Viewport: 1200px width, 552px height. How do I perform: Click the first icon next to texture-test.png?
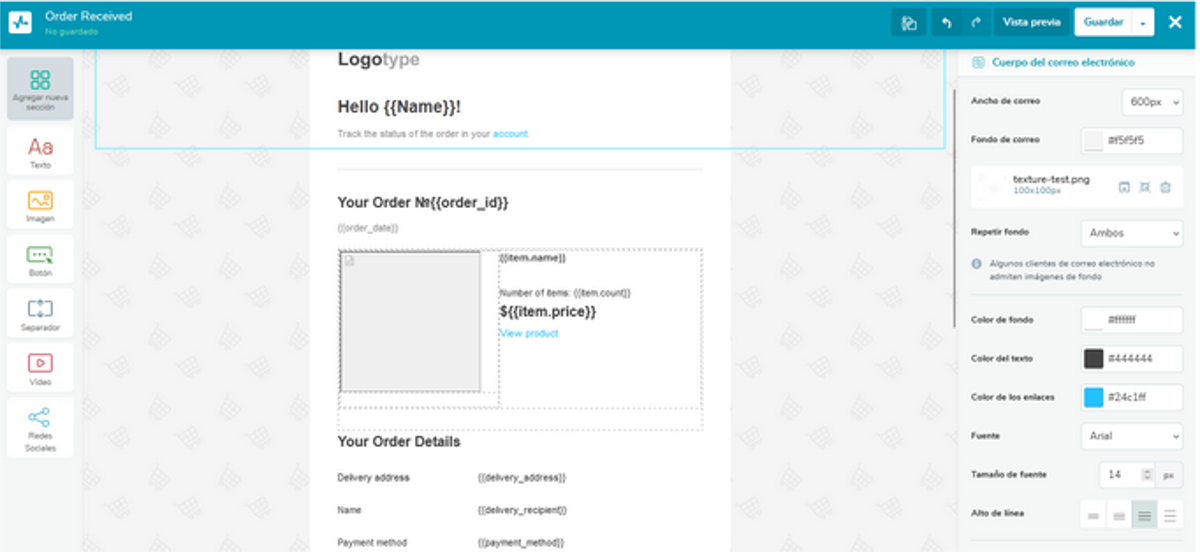(x=1123, y=187)
